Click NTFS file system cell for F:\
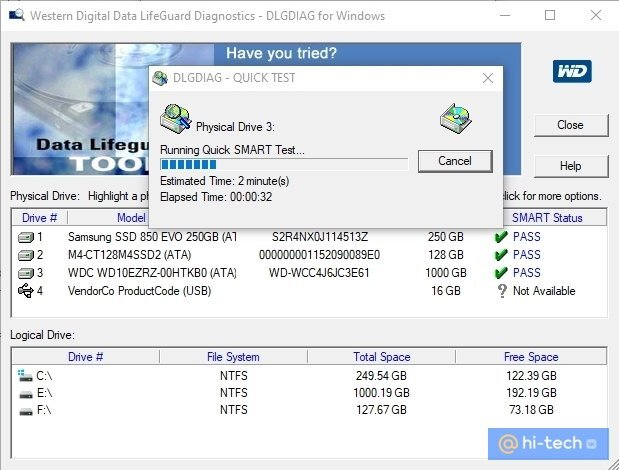 pos(234,410)
